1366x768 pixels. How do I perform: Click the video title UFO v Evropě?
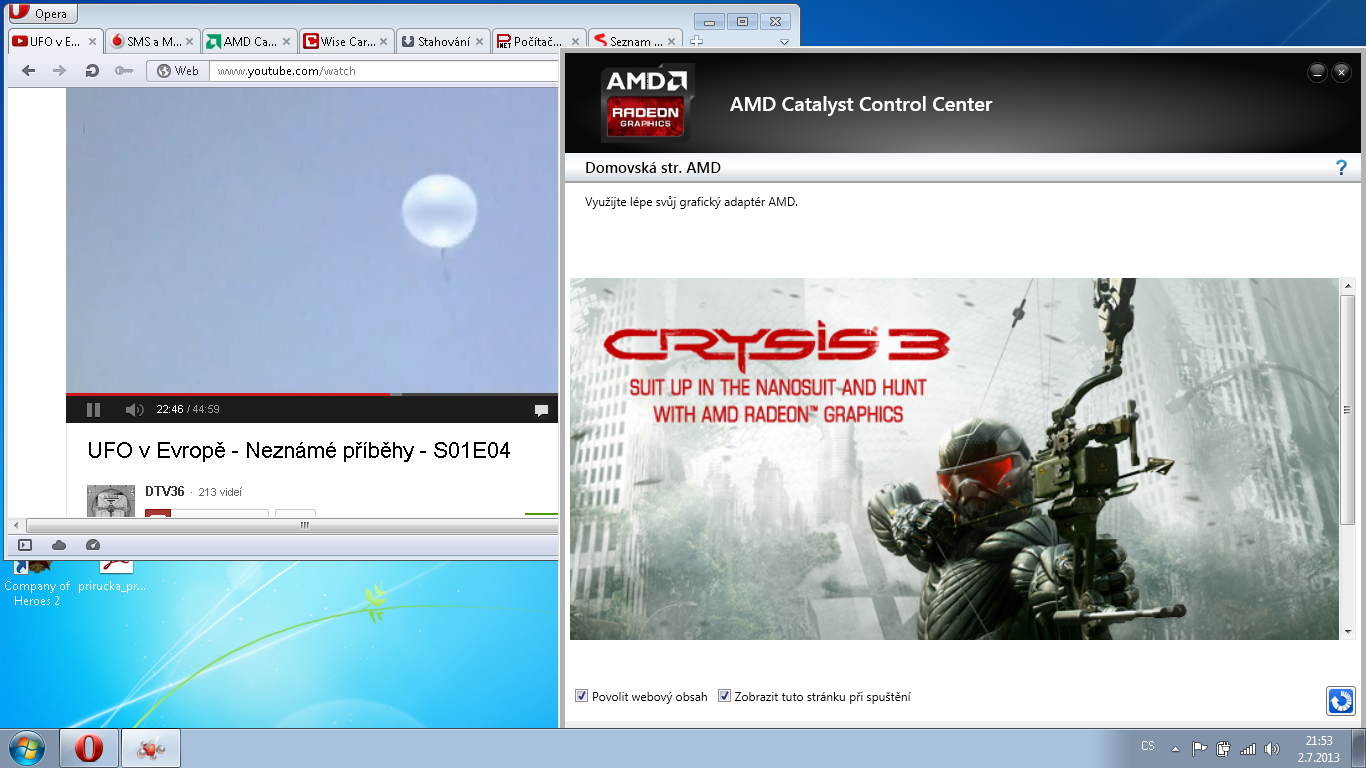299,451
